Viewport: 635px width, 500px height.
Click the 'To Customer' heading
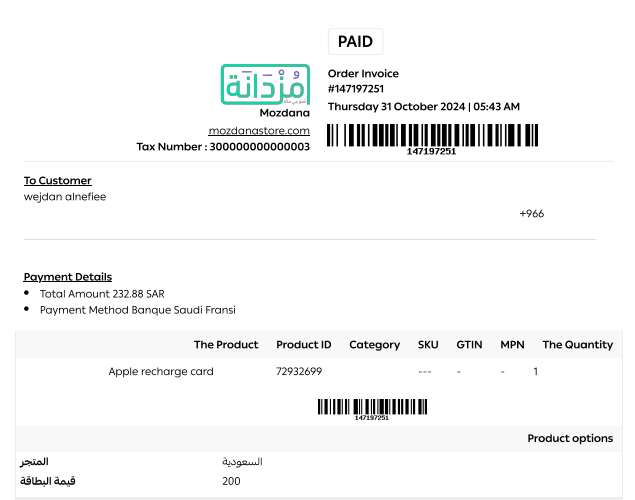58,181
